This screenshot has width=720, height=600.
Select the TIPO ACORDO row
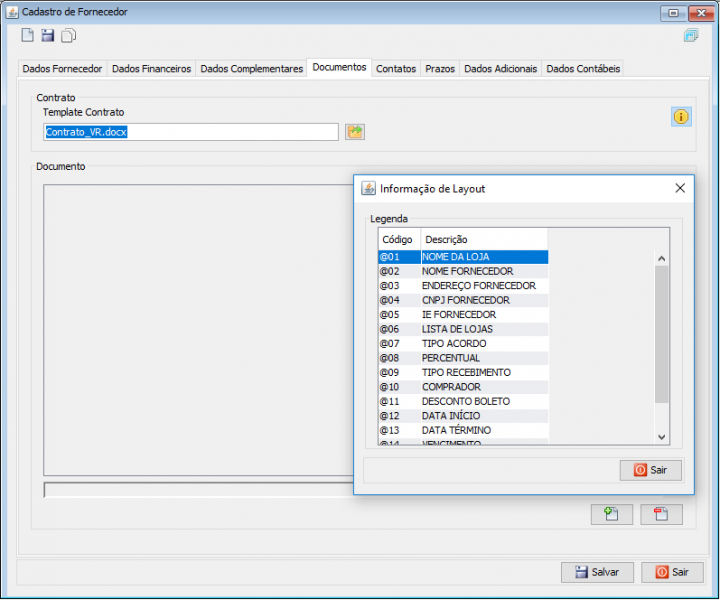(463, 344)
